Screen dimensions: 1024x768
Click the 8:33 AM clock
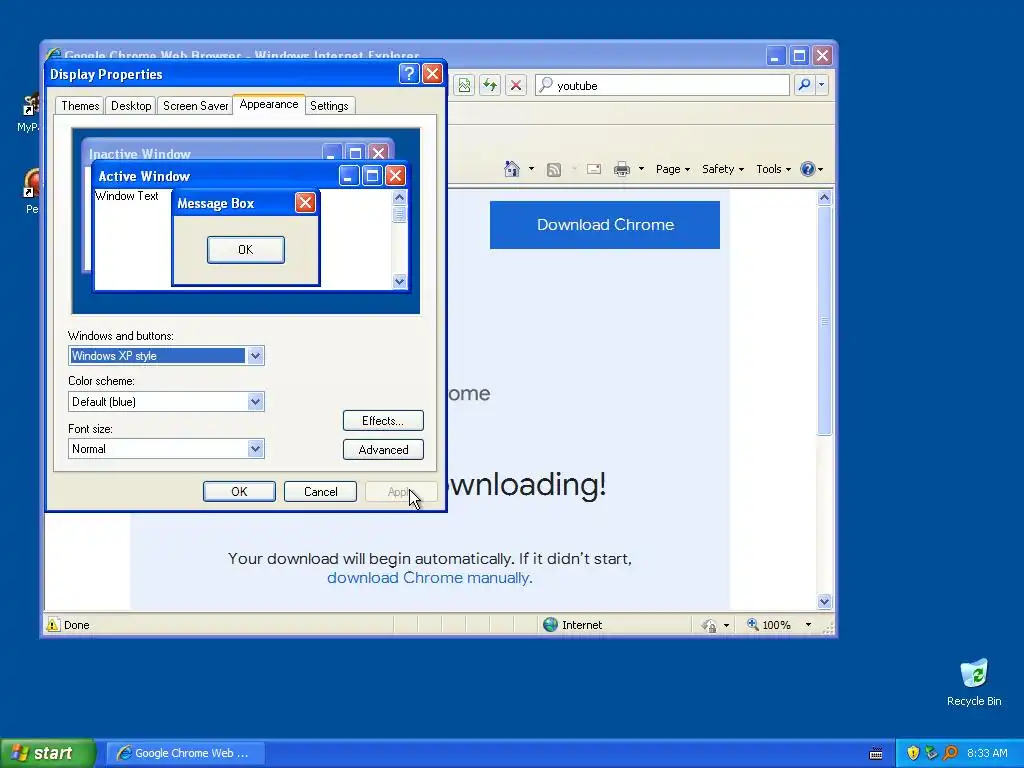[x=987, y=753]
